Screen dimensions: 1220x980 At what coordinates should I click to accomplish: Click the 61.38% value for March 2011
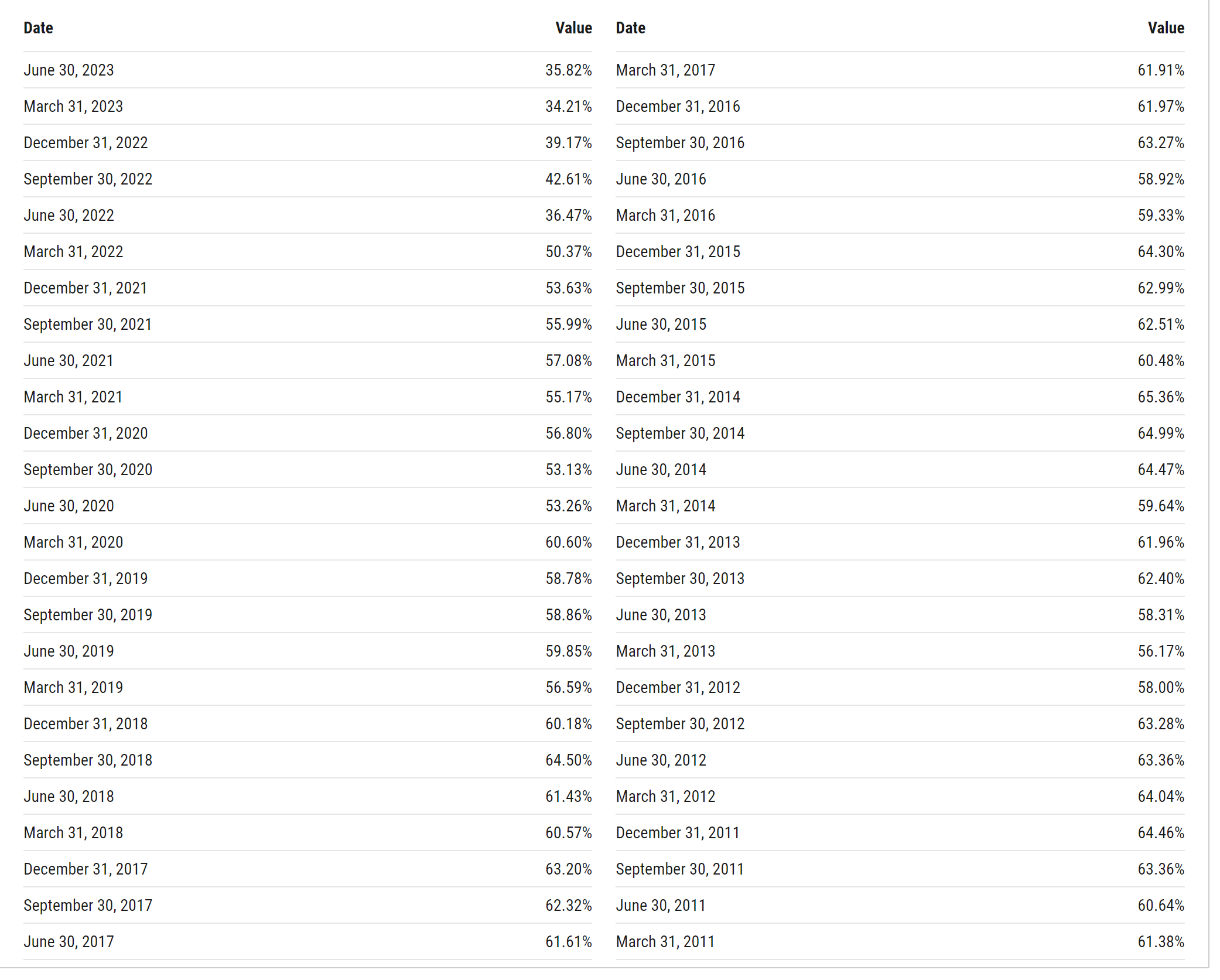1160,942
